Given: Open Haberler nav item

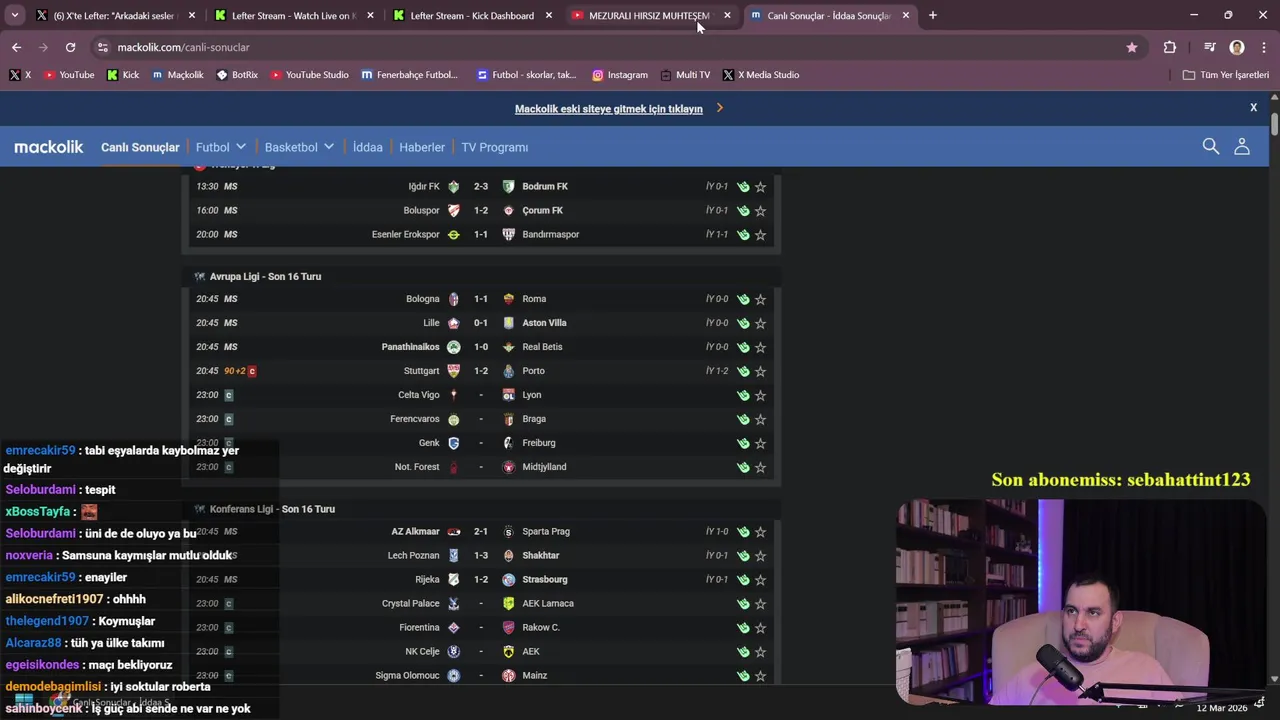Looking at the screenshot, I should (x=422, y=147).
